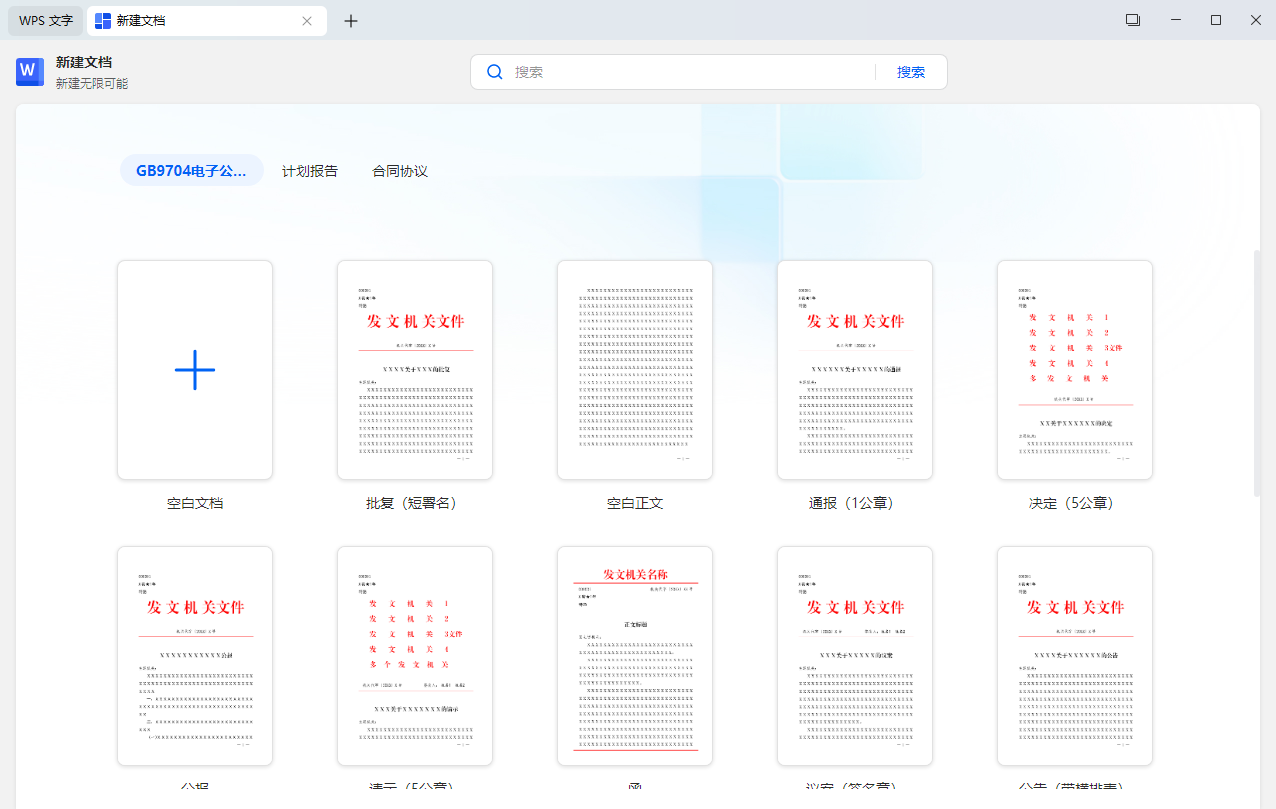
Task: Open 请示（5公章）template thumbnail
Action: pos(415,656)
